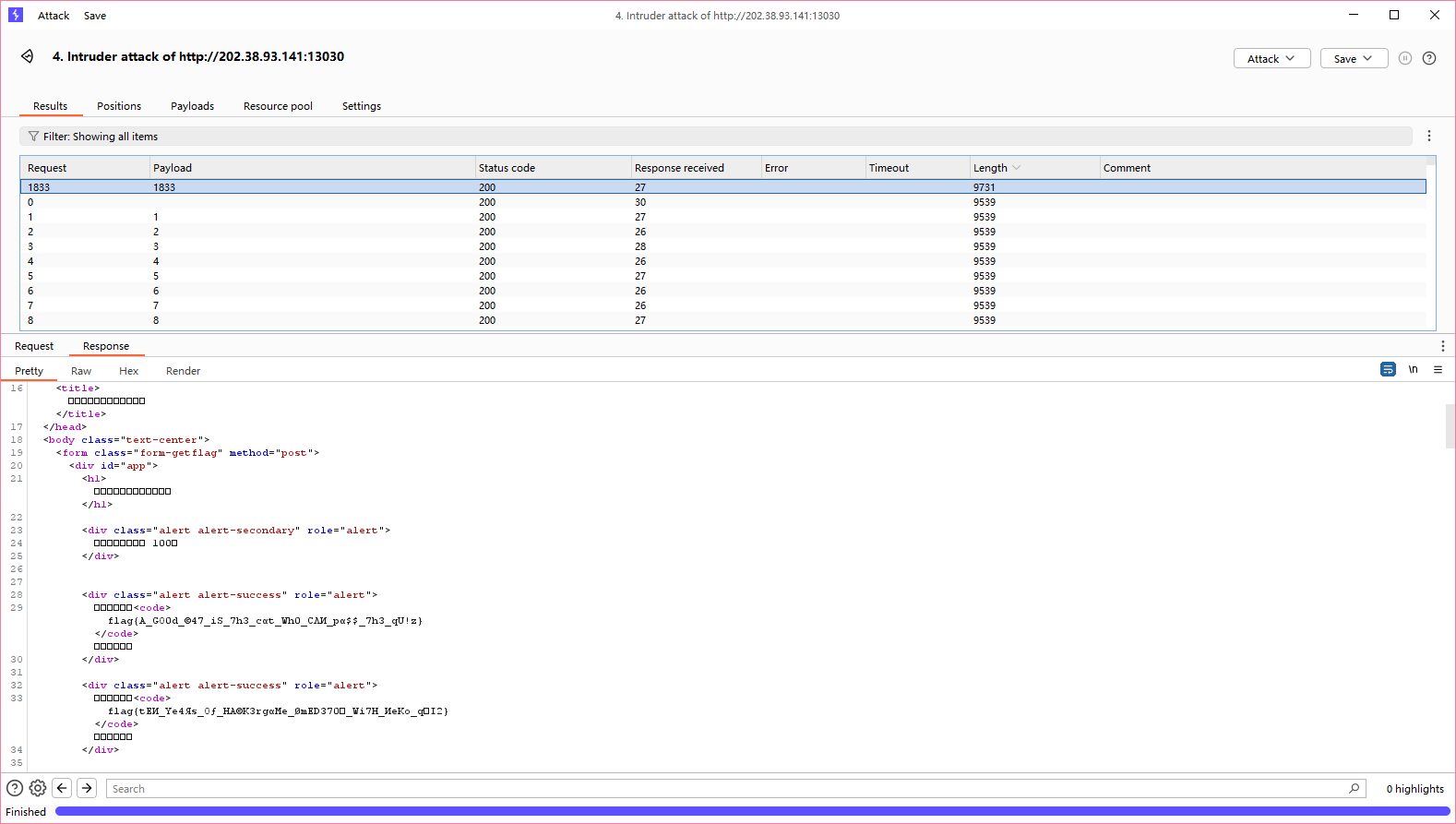1456x824 pixels.
Task: Click the filter funnel icon
Action: tap(33, 137)
